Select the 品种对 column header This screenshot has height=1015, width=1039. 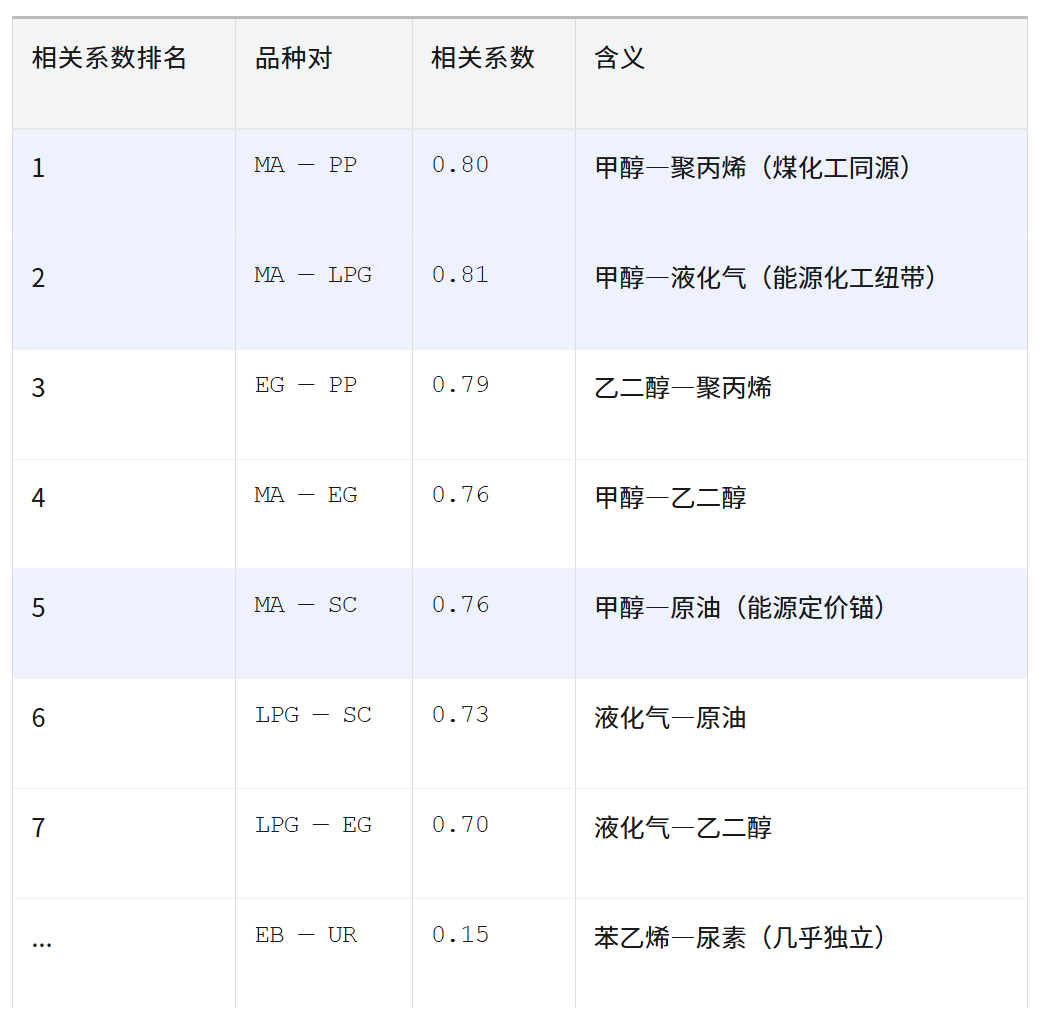click(293, 59)
